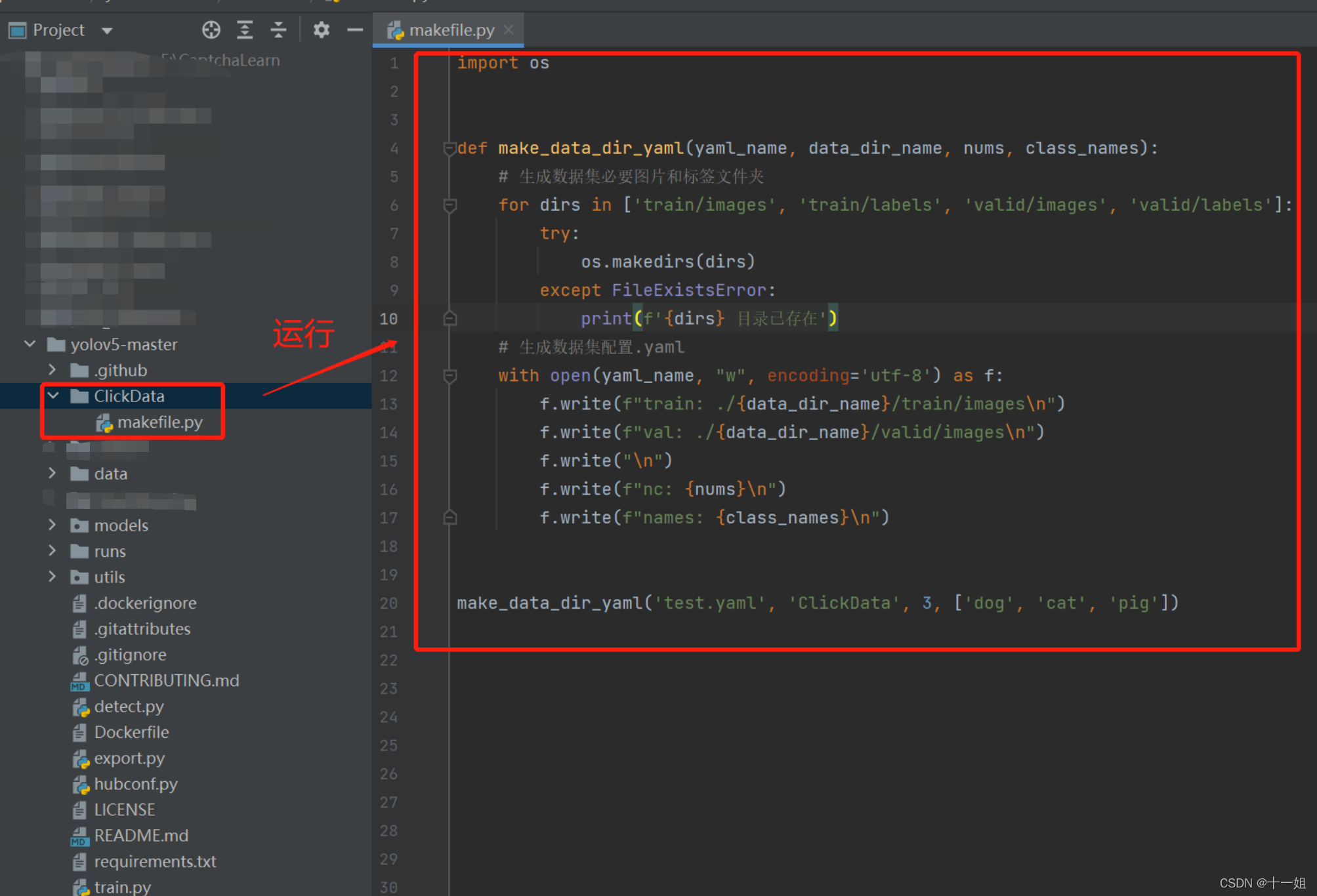Click the collapse all icon in Project toolbar
Screen dimensions: 1317x896
click(278, 30)
